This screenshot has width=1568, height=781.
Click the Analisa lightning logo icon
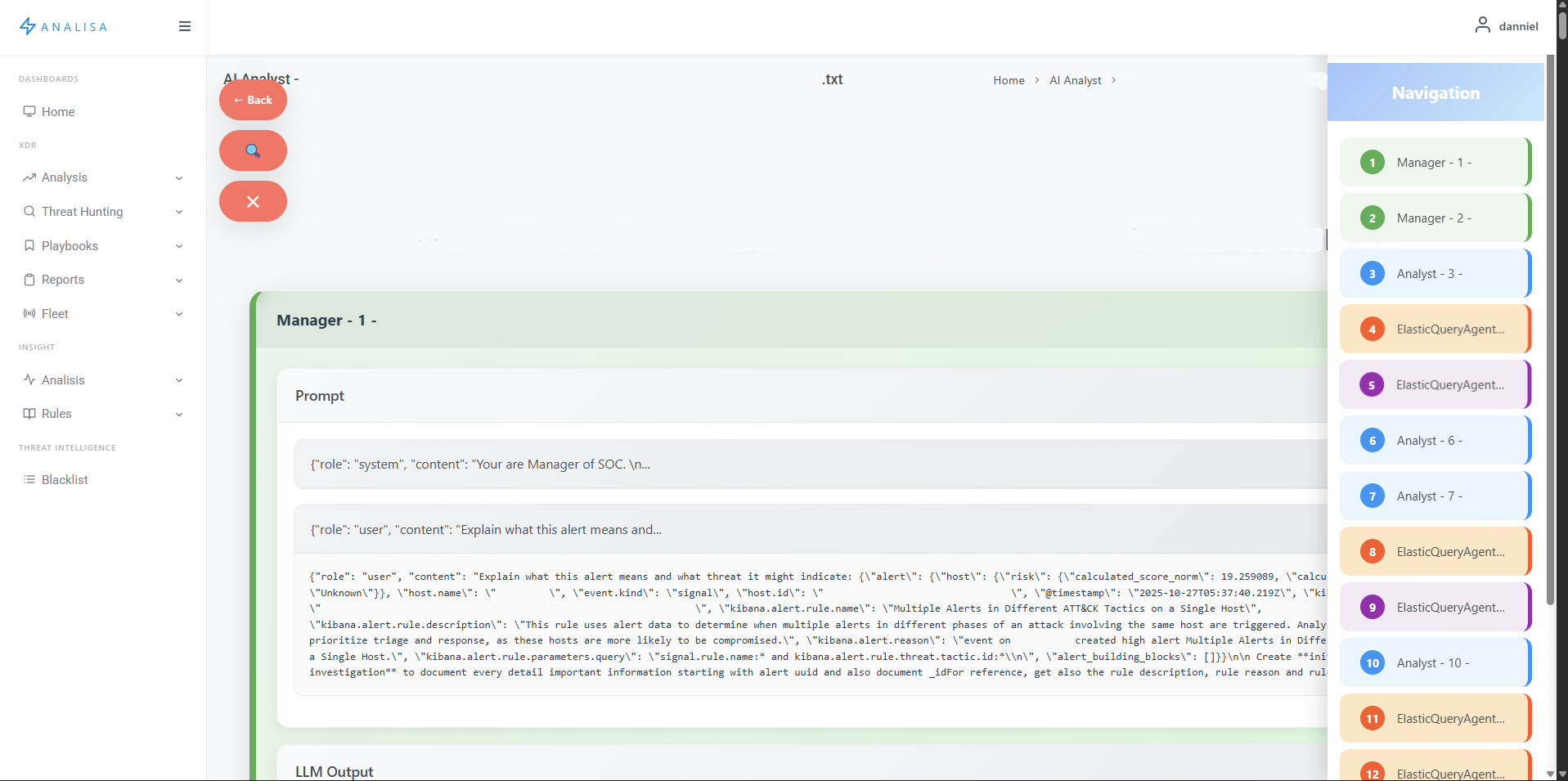tap(28, 26)
